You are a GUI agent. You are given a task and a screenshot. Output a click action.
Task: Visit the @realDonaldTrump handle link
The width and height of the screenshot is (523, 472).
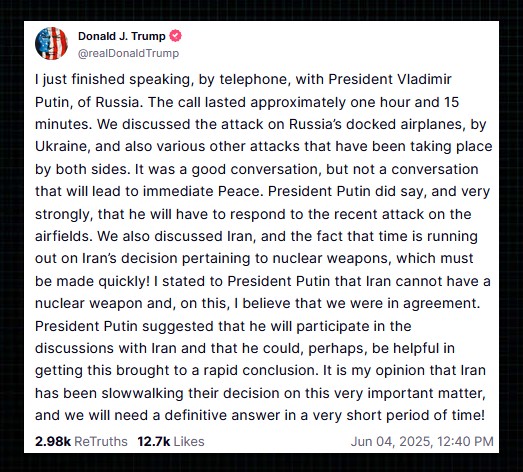(x=128, y=53)
